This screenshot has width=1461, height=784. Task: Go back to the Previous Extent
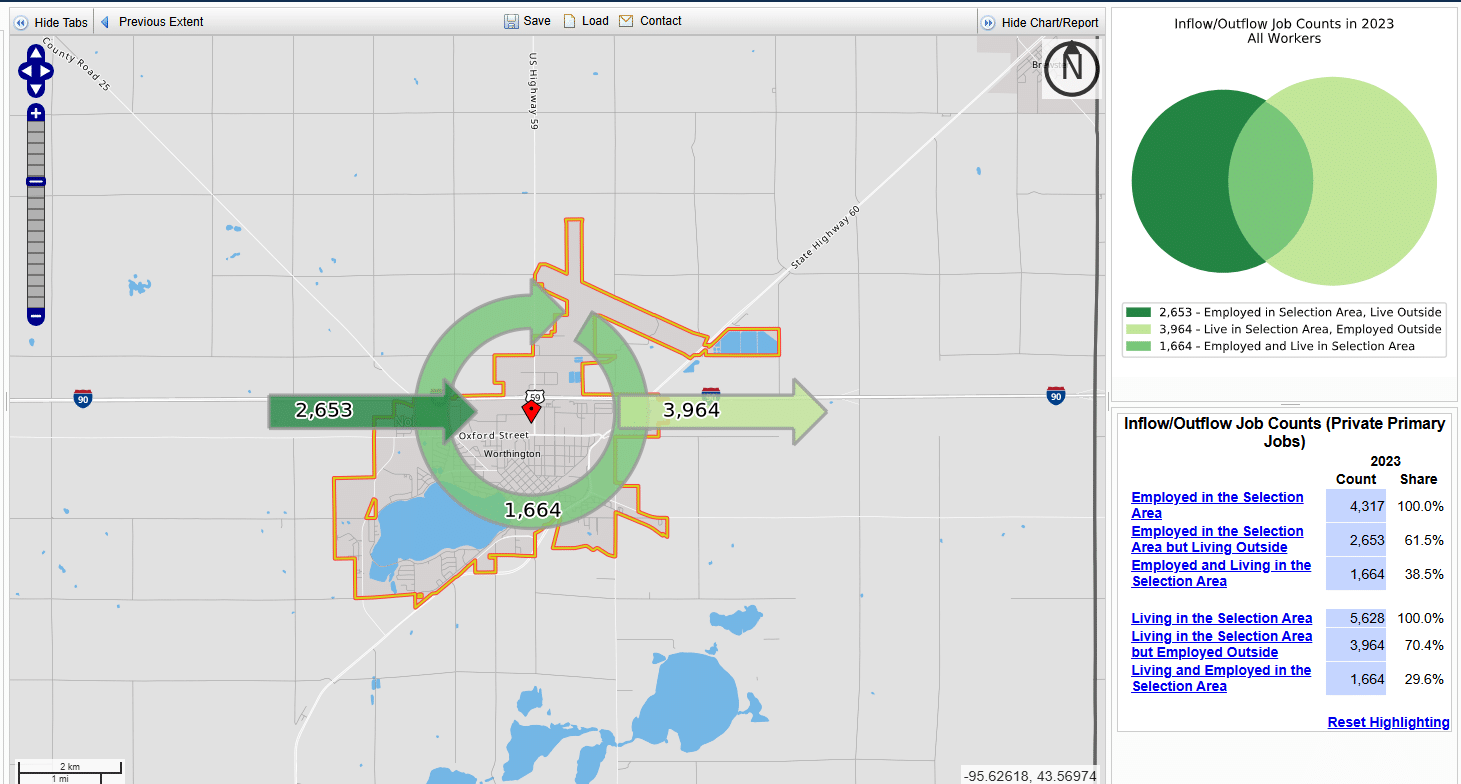[151, 22]
